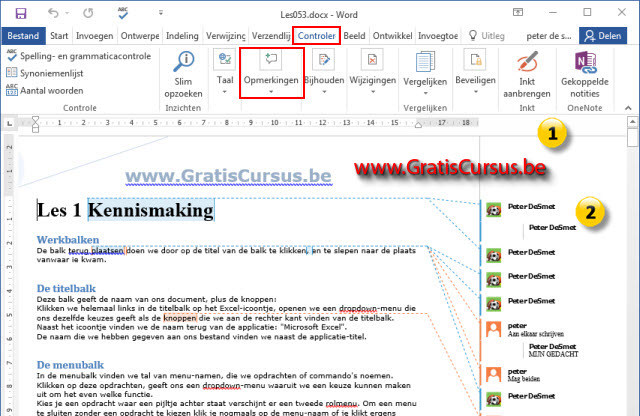Click the Delen share button
This screenshot has height=416, width=640.
click(602, 36)
